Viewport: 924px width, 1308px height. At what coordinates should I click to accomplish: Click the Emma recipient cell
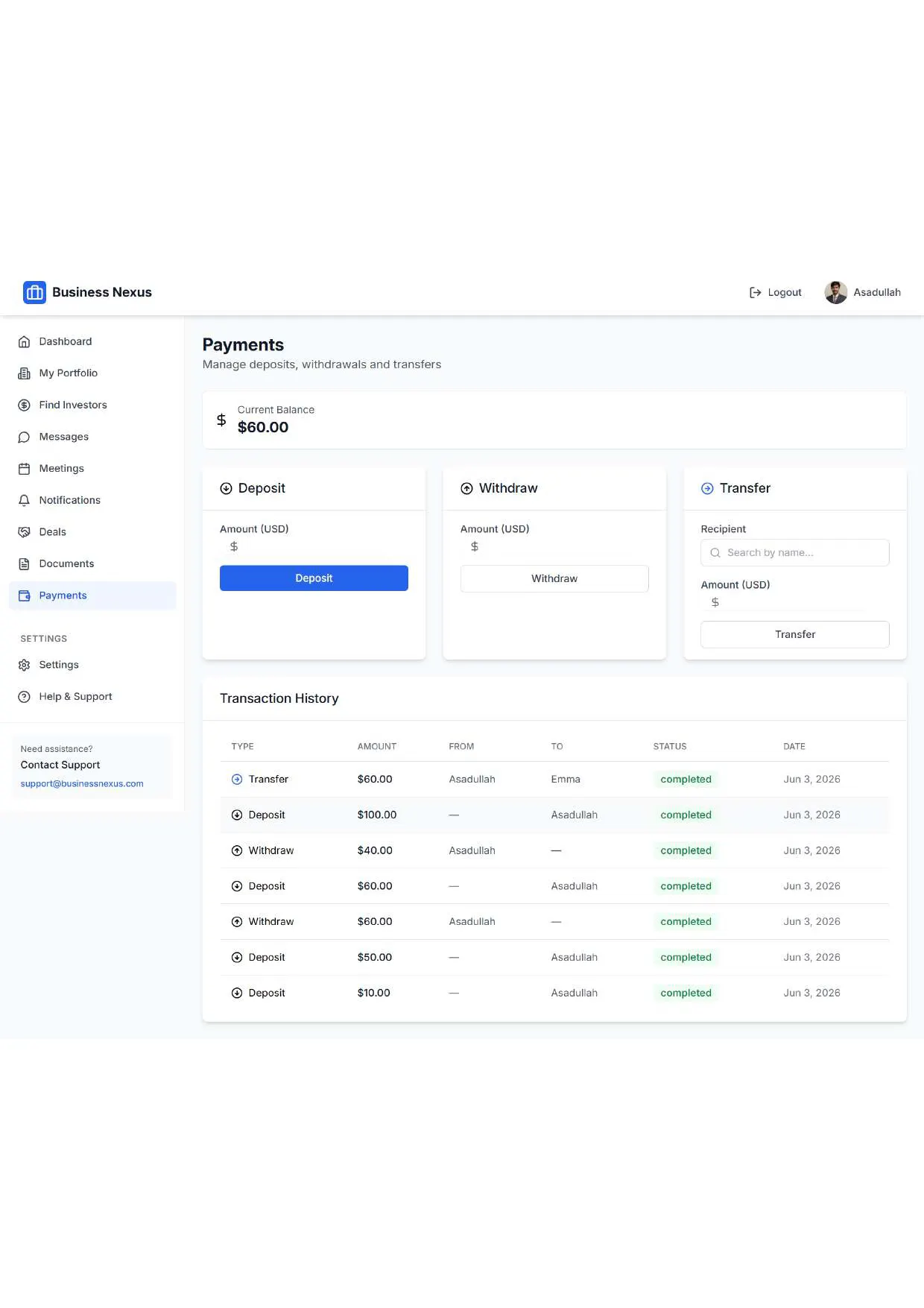tap(566, 779)
